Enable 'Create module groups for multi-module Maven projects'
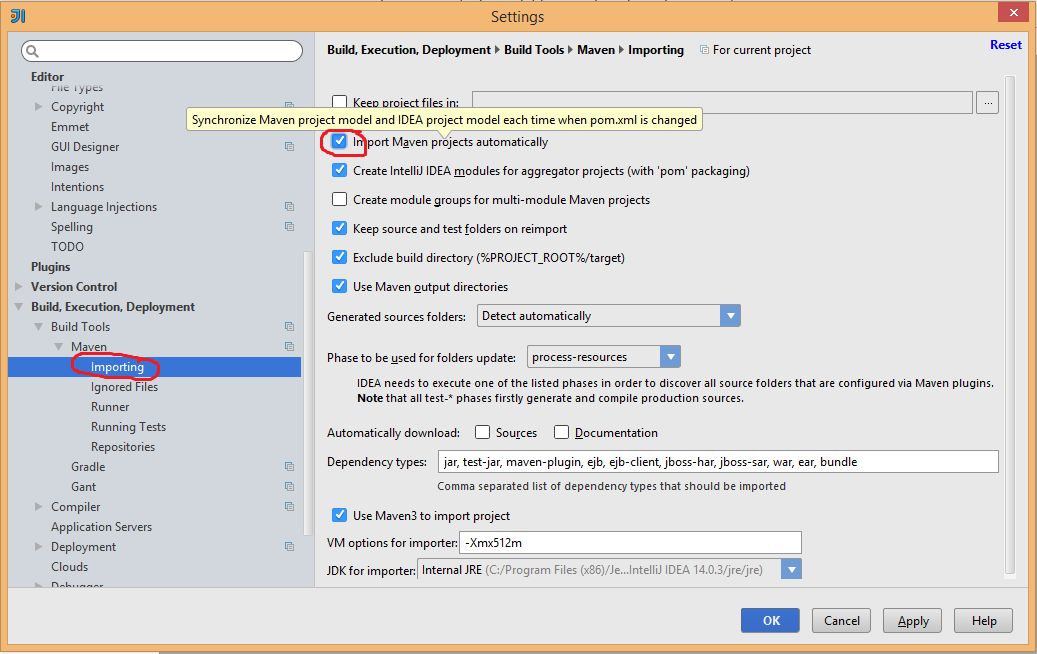 [x=339, y=199]
